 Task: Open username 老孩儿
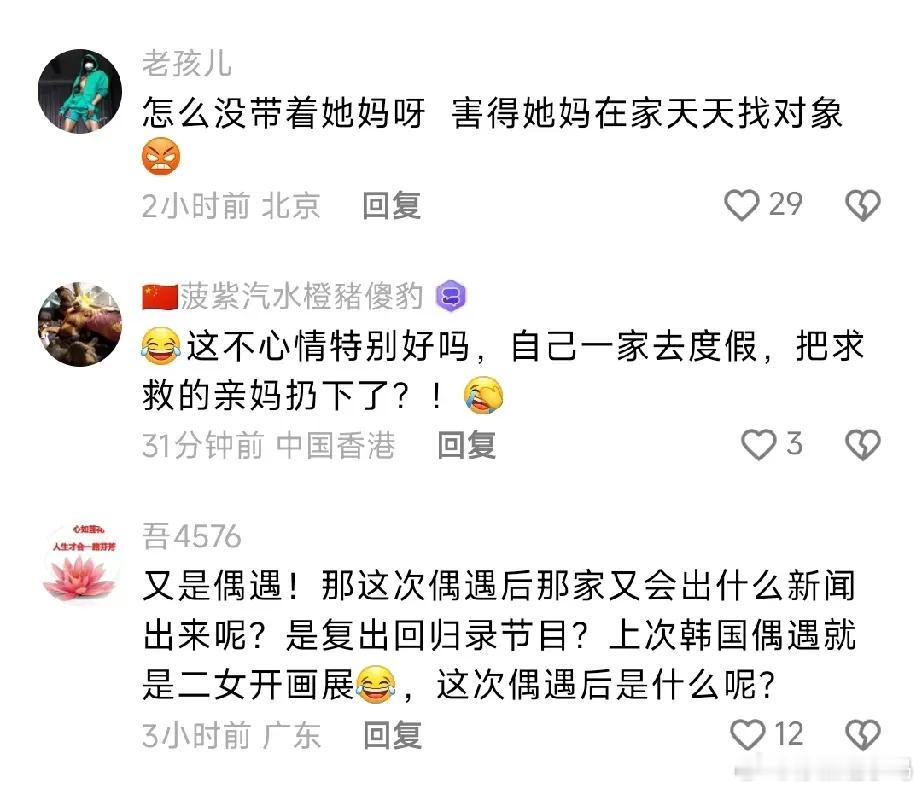point(187,63)
